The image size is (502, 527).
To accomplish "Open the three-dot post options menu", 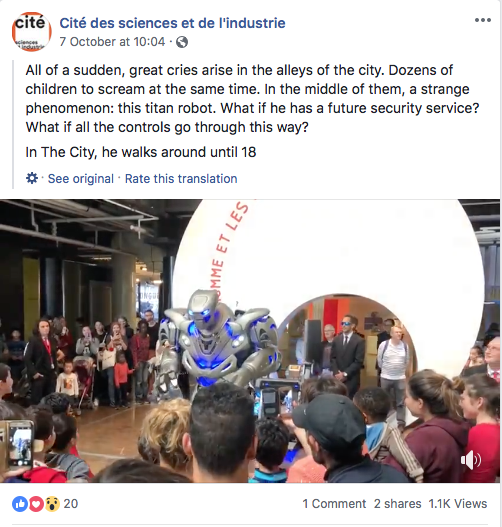I will (x=483, y=20).
